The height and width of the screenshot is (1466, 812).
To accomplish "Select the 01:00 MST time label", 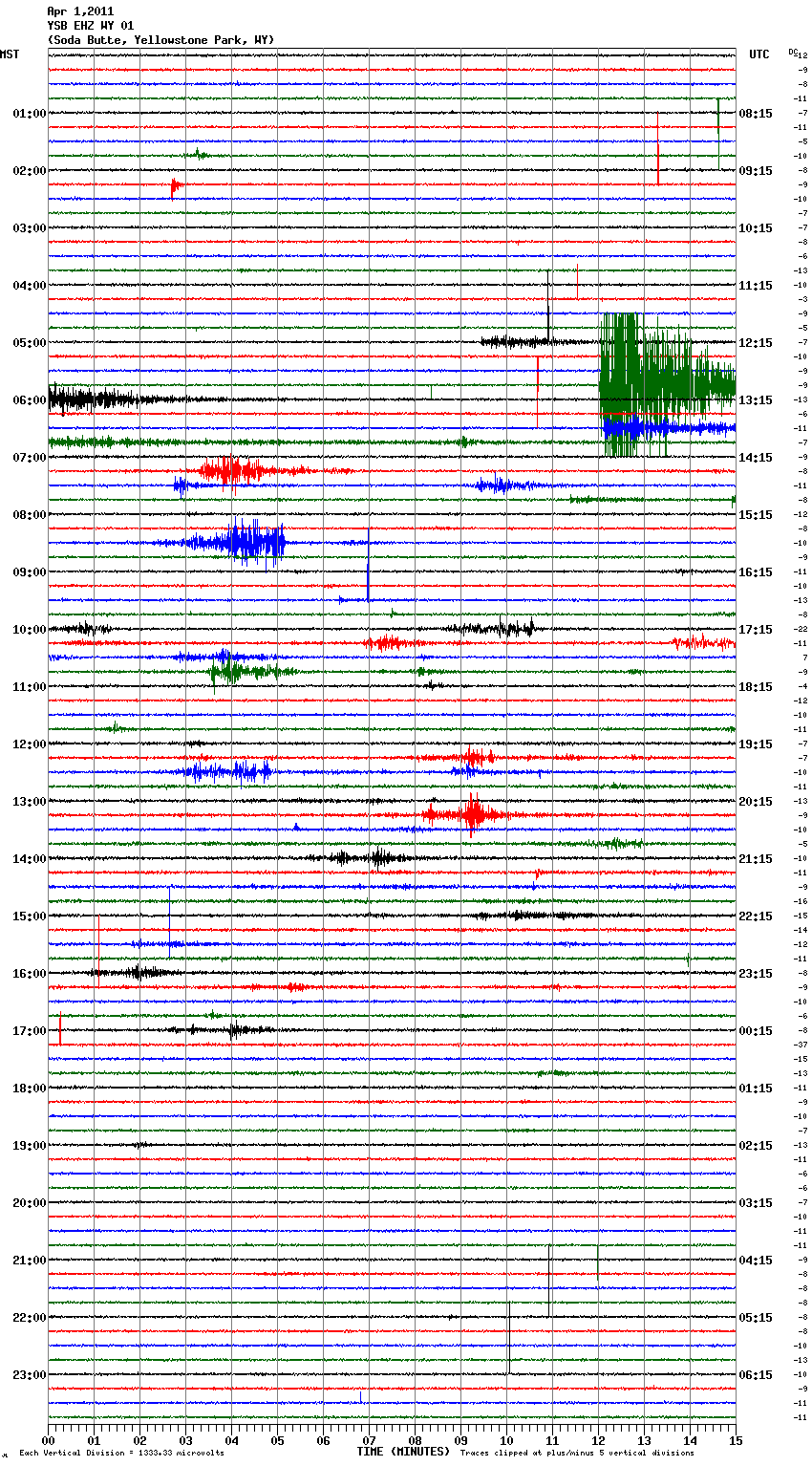I will pyautogui.click(x=30, y=114).
